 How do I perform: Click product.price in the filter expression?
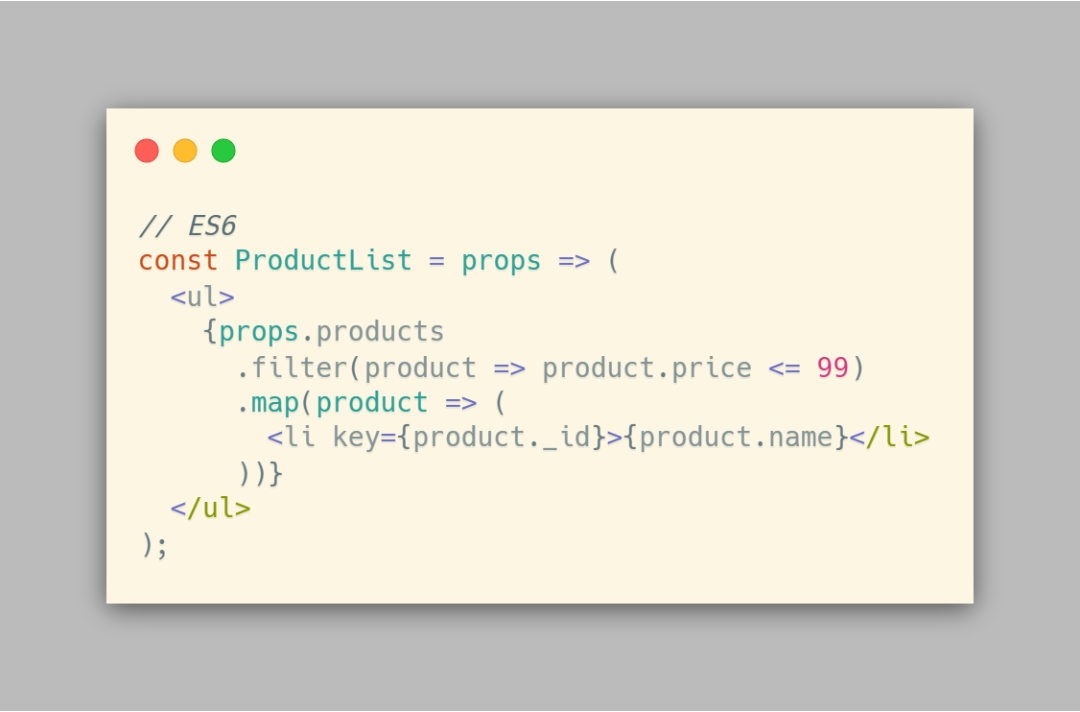647,368
